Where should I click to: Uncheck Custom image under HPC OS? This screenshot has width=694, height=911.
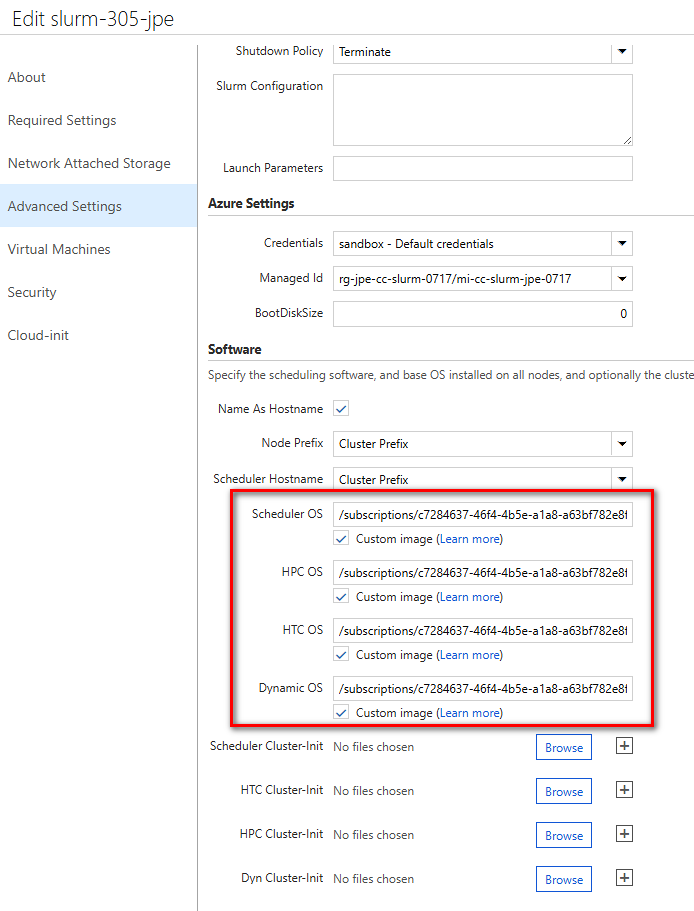(341, 597)
